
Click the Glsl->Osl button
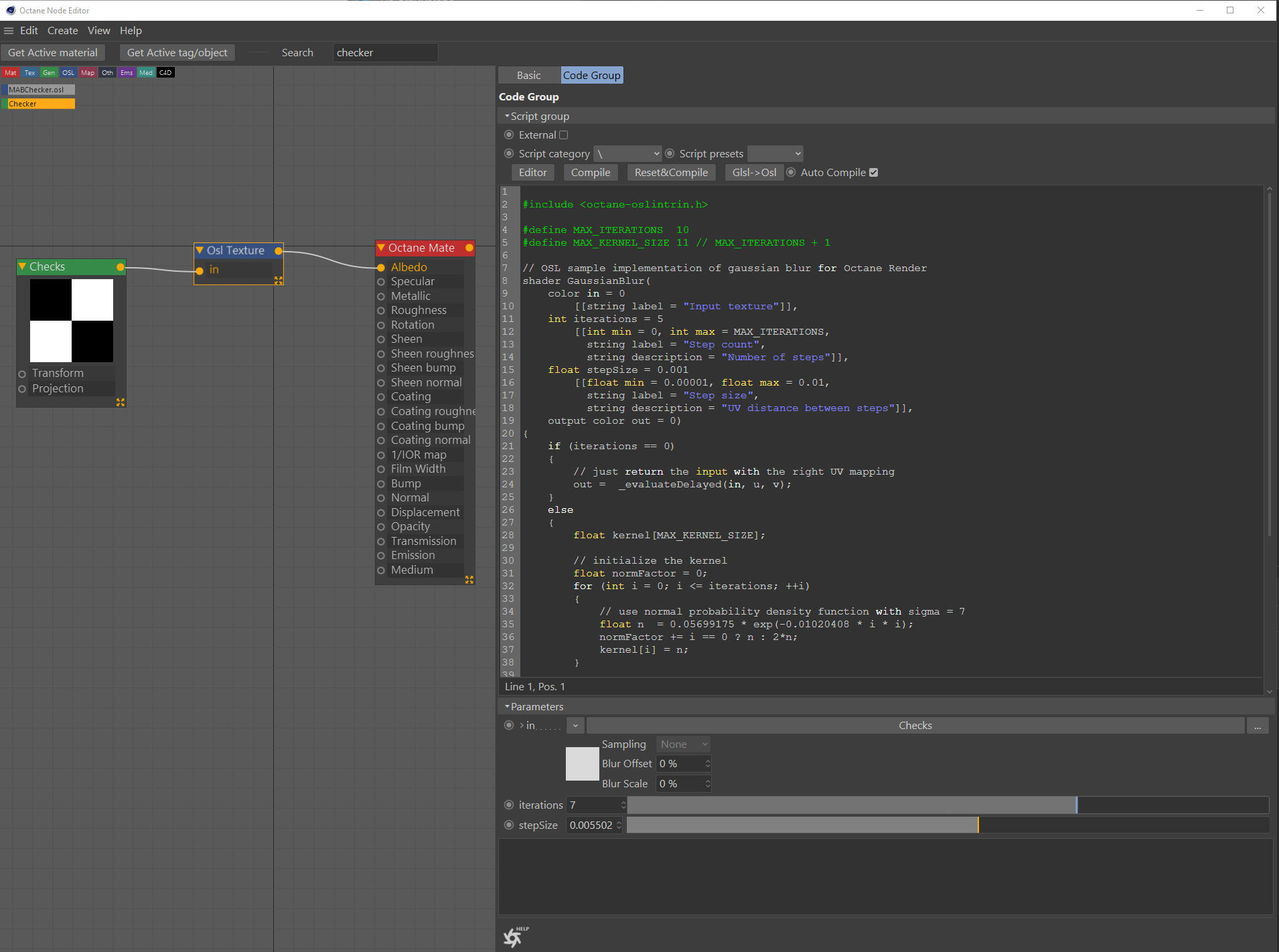pyautogui.click(x=754, y=173)
